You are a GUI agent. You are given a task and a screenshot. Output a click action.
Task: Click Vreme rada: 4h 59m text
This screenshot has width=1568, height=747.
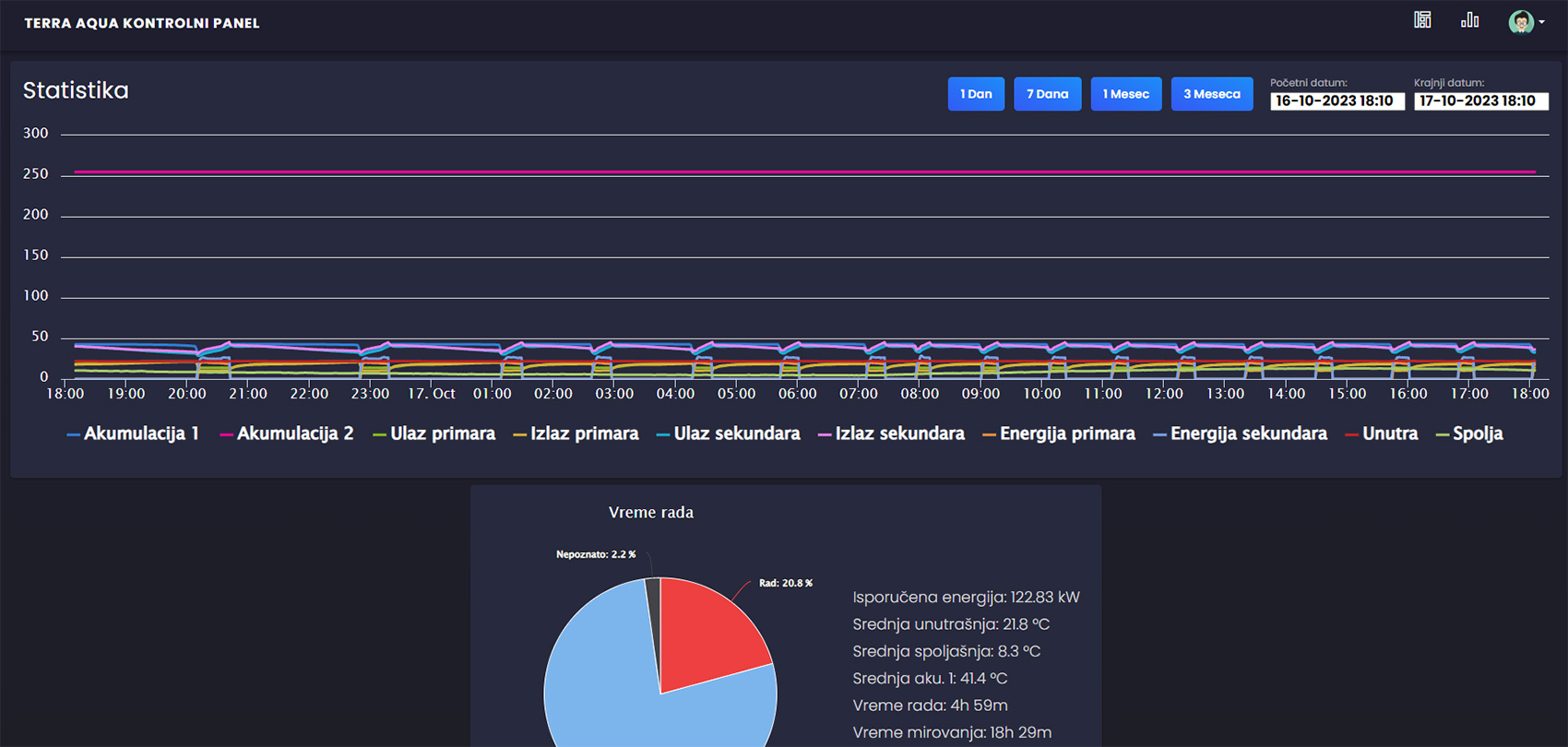(930, 705)
